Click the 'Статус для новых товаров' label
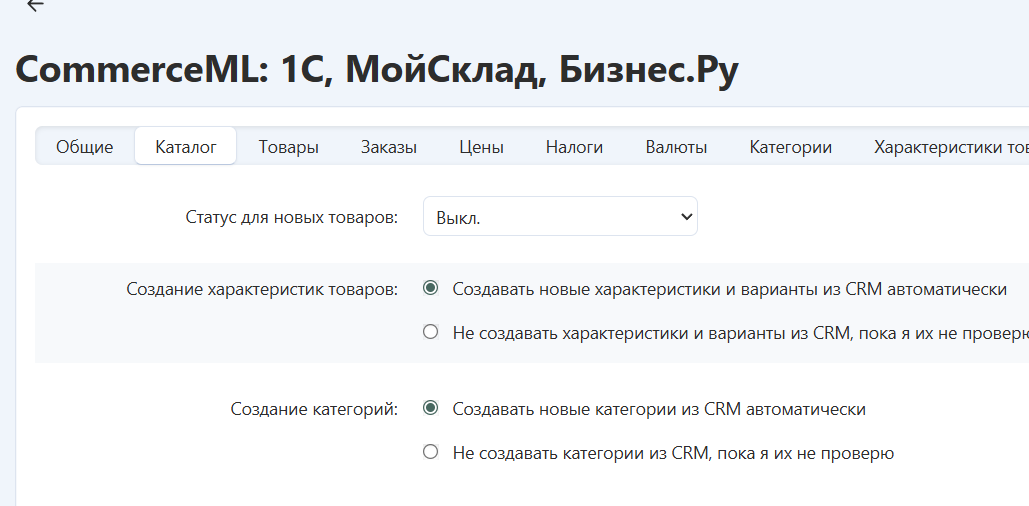This screenshot has width=1029, height=506. pos(292,217)
